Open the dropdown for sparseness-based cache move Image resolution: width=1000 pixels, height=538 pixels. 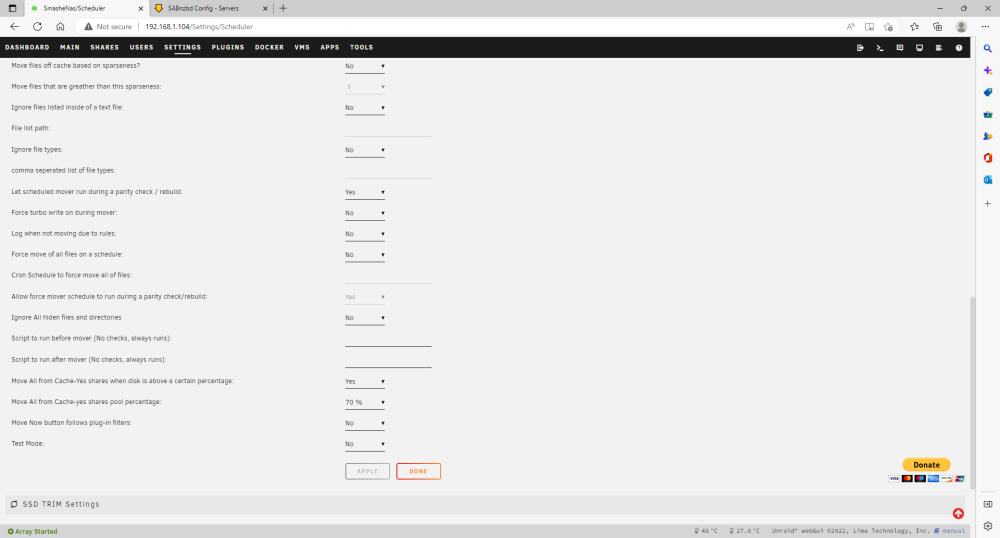click(x=365, y=66)
